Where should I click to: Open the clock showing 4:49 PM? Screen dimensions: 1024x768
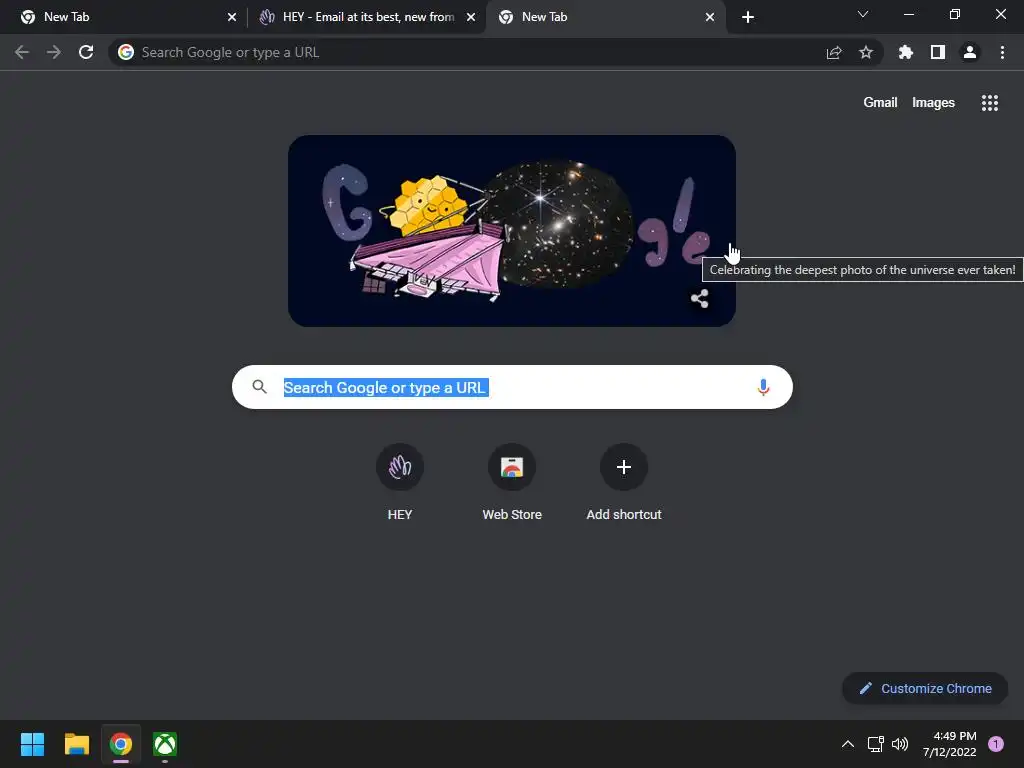(x=950, y=744)
